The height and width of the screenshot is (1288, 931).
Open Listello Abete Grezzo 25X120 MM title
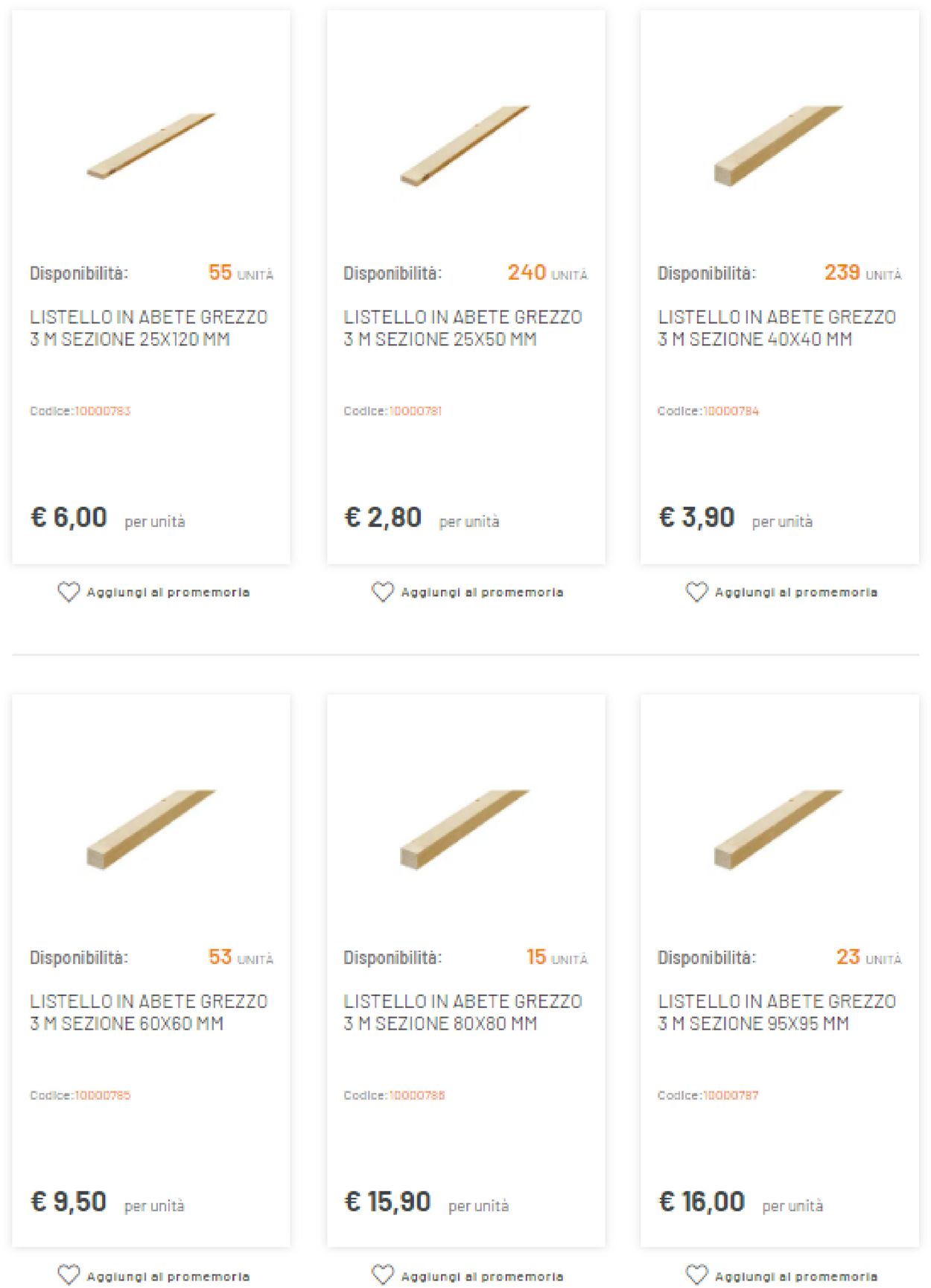point(149,328)
